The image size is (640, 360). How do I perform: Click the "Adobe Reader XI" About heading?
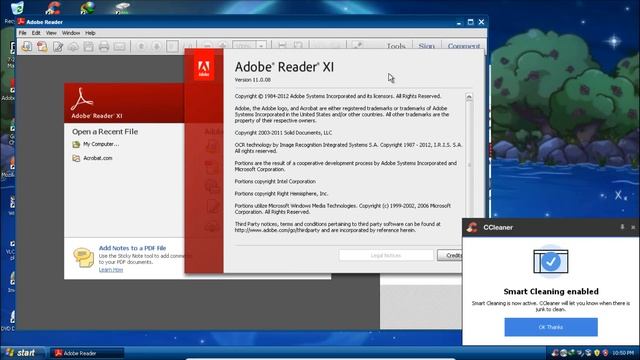(284, 67)
